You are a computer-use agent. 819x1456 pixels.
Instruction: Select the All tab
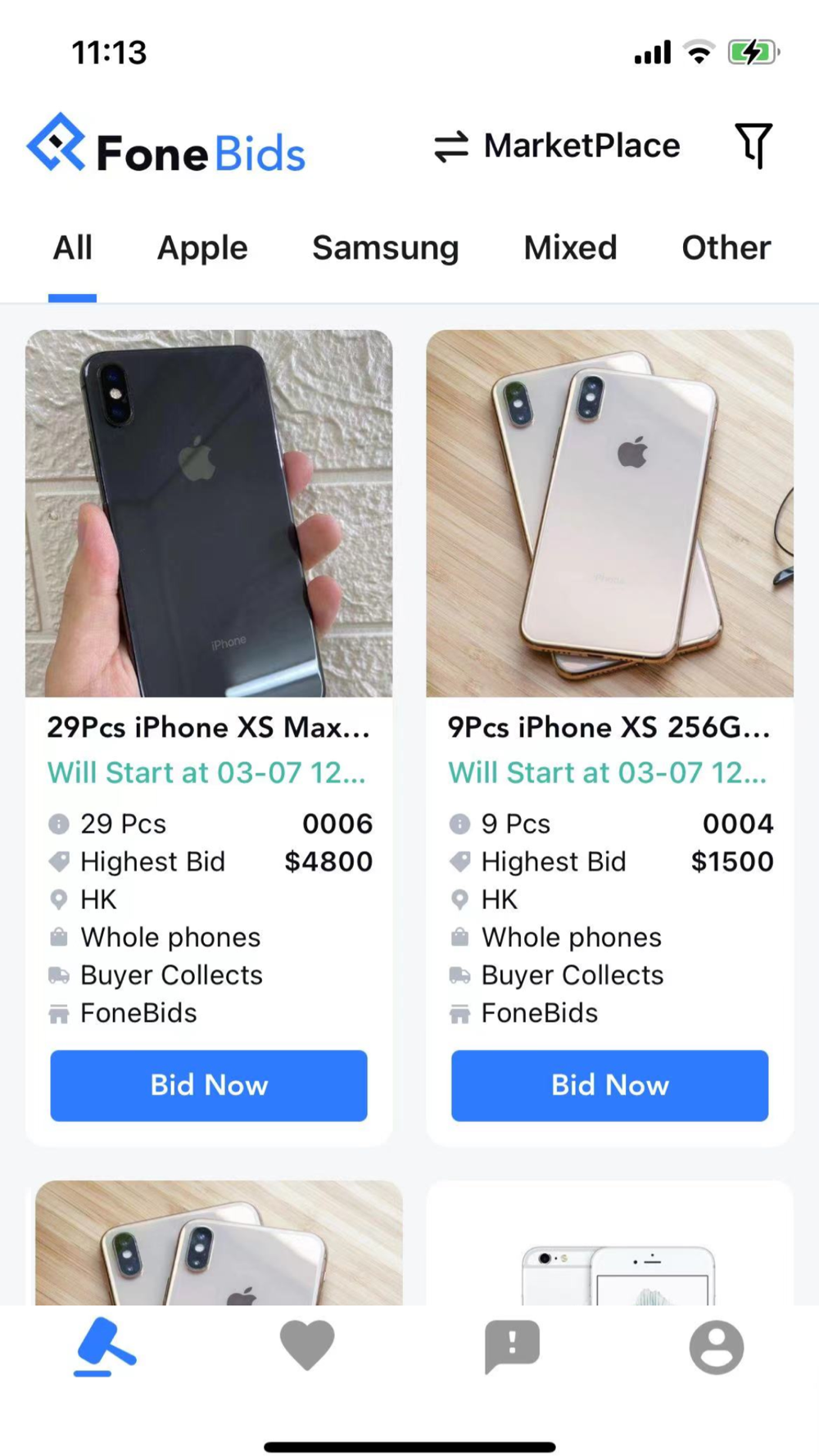click(73, 247)
